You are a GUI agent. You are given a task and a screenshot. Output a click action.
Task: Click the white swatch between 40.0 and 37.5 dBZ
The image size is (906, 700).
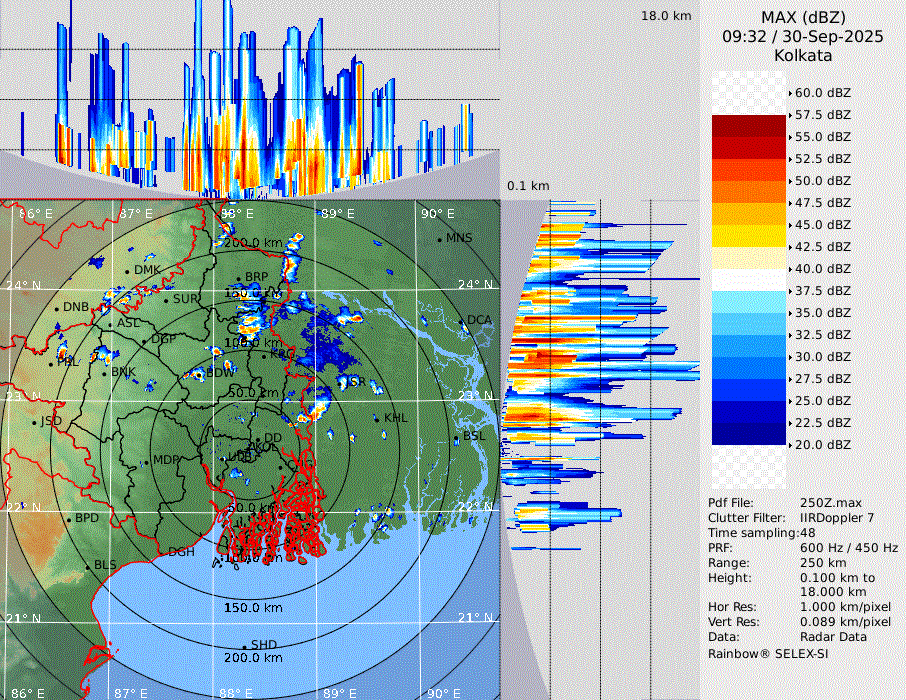749,280
